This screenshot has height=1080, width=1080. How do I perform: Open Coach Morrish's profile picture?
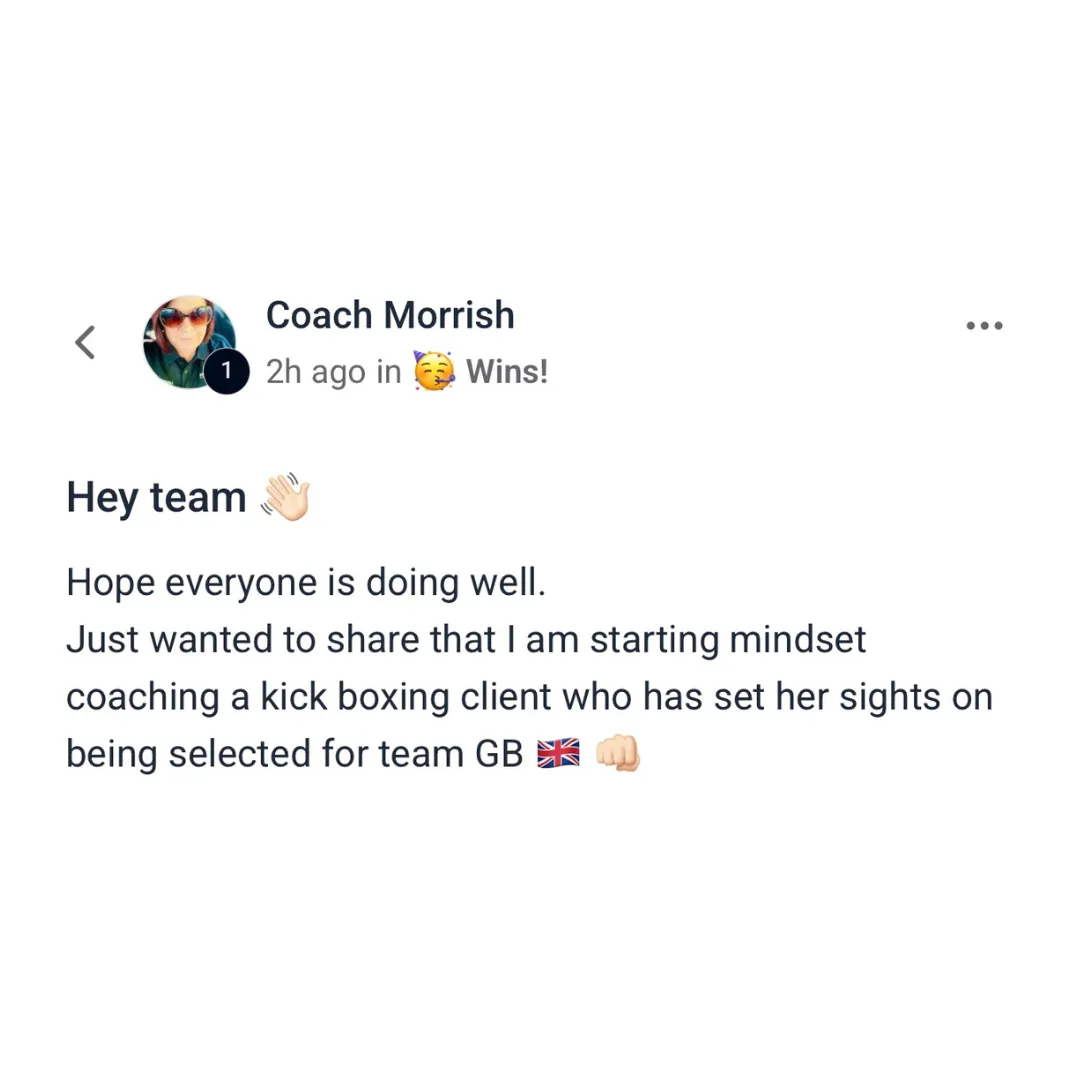189,342
